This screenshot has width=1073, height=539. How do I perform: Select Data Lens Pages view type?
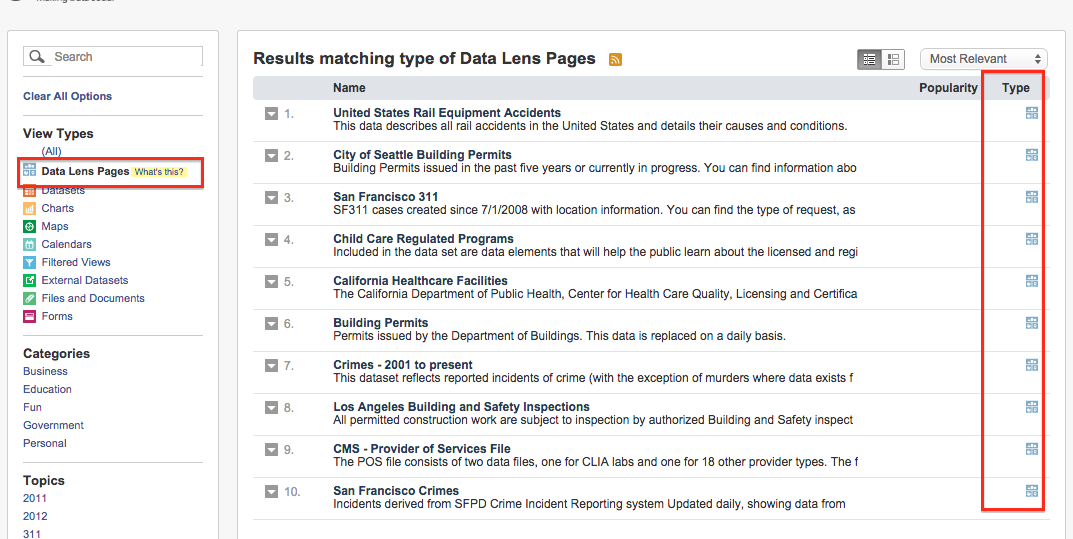(85, 171)
